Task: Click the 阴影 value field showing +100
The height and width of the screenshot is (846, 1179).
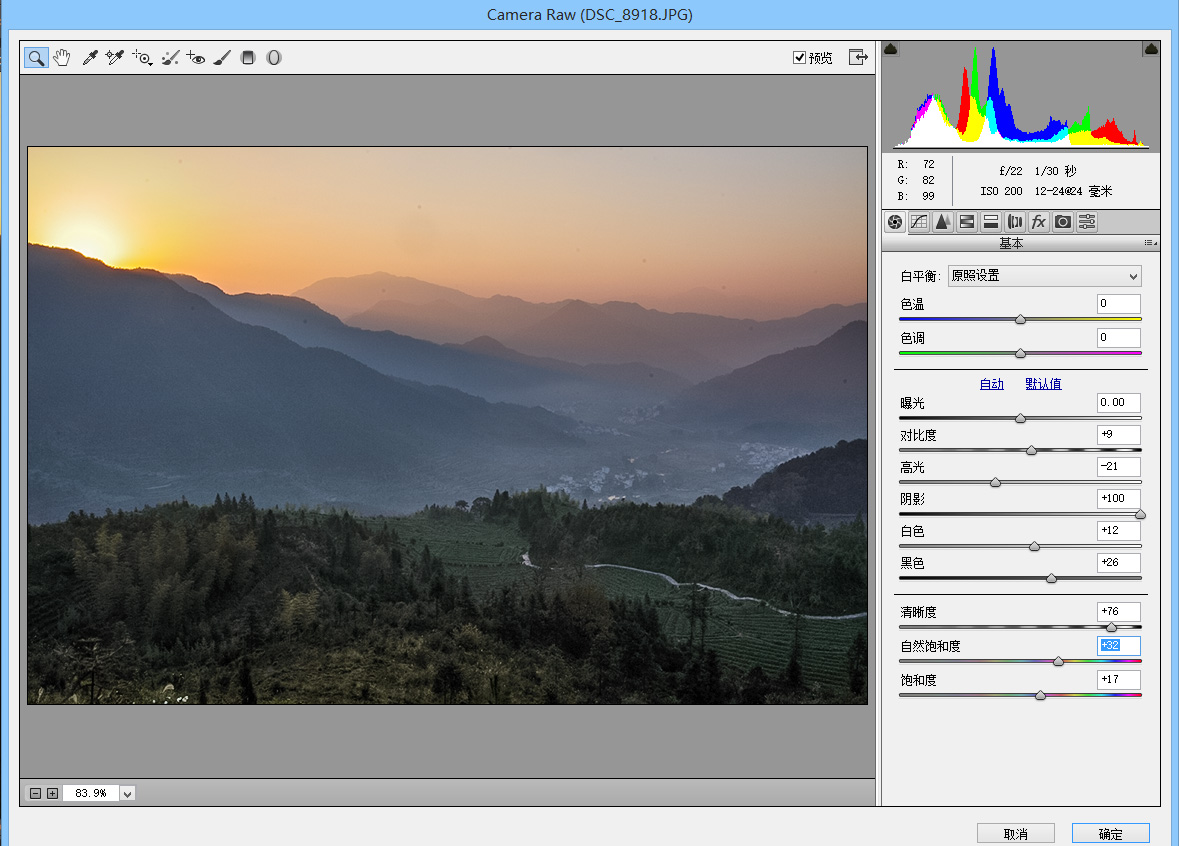Action: pyautogui.click(x=1119, y=499)
